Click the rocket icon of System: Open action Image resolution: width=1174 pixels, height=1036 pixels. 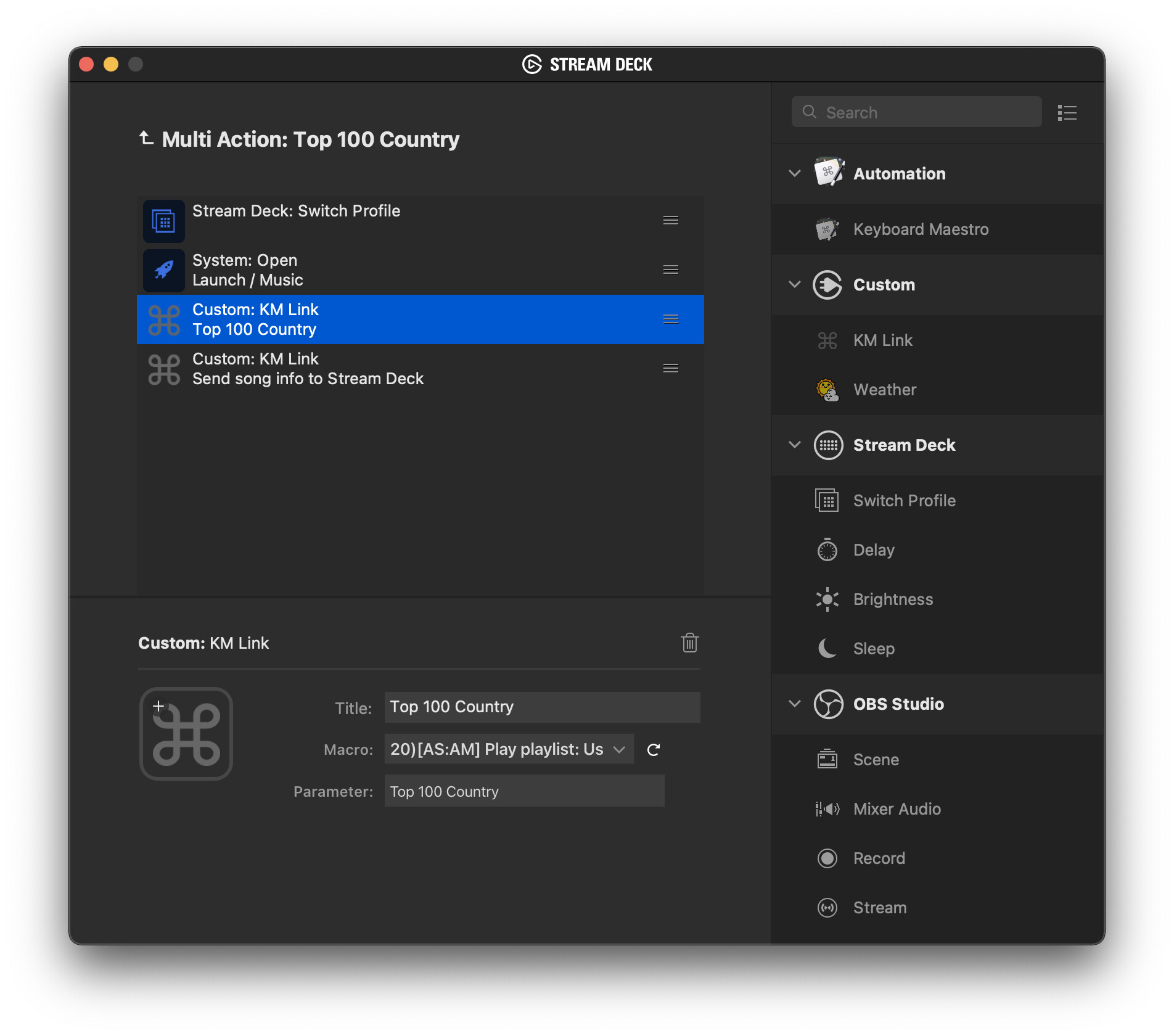click(164, 270)
